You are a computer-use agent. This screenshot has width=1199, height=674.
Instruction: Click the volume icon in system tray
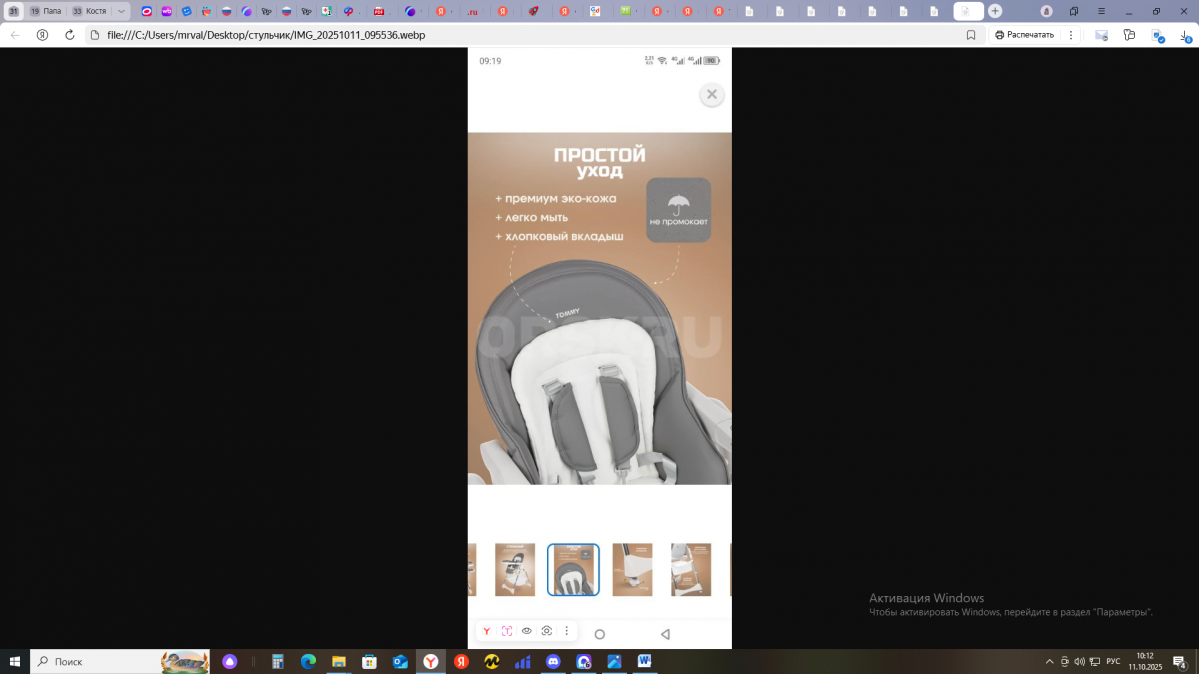pyautogui.click(x=1079, y=662)
